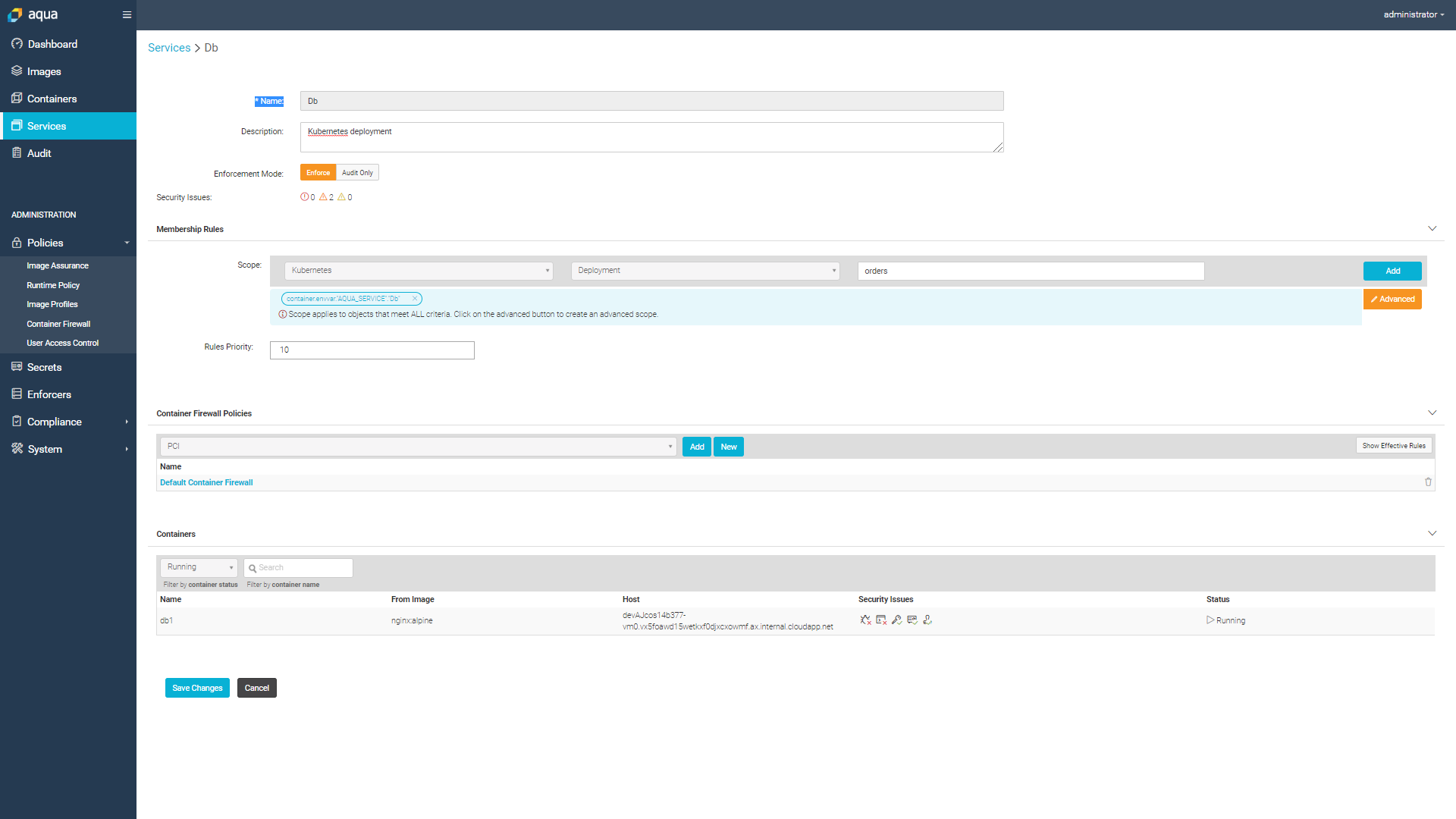The height and width of the screenshot is (819, 1456).
Task: Click the secrets check icon for db1
Action: pos(912,620)
